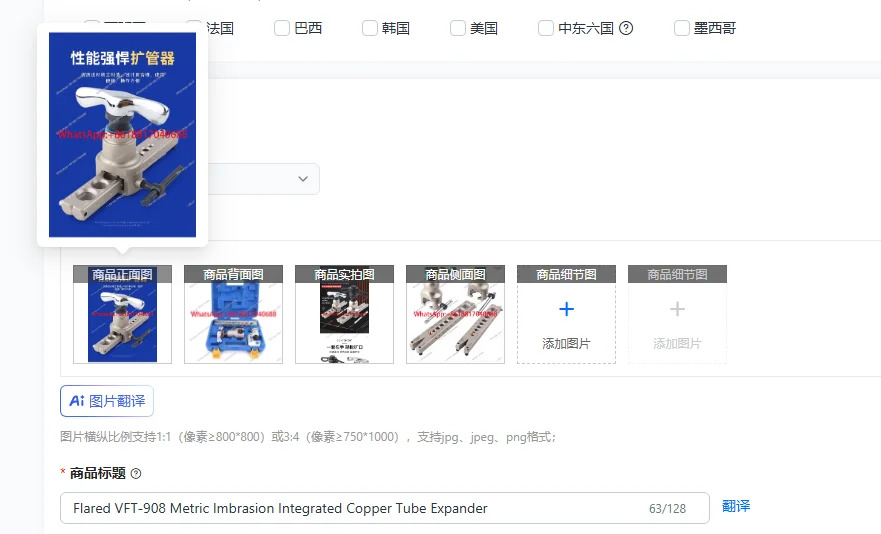
Task: Click the image format hint text 图片横纵比例支持1:1
Action: 308,437
